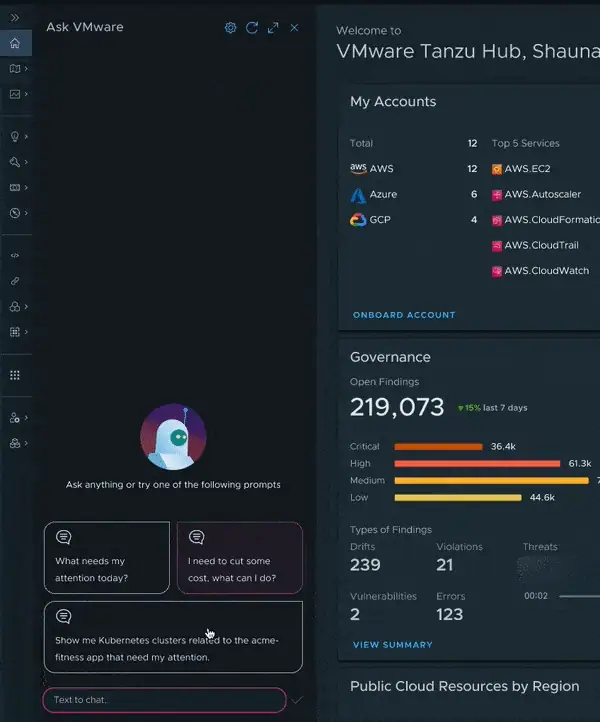Image resolution: width=600 pixels, height=722 pixels.
Task: Open the compass icon in sidebar
Action: pos(15,213)
